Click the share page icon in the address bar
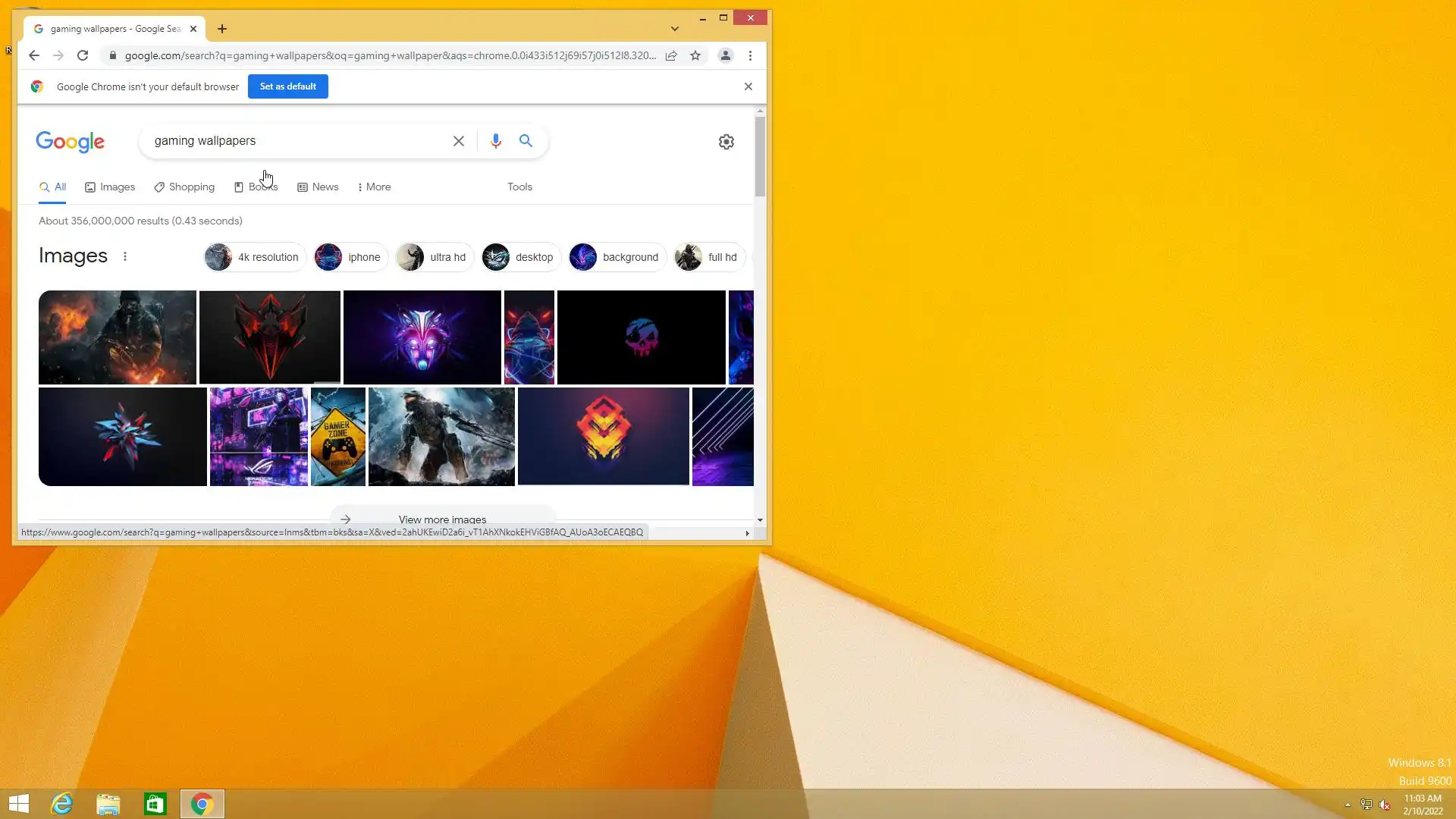This screenshot has height=819, width=1456. [x=671, y=55]
